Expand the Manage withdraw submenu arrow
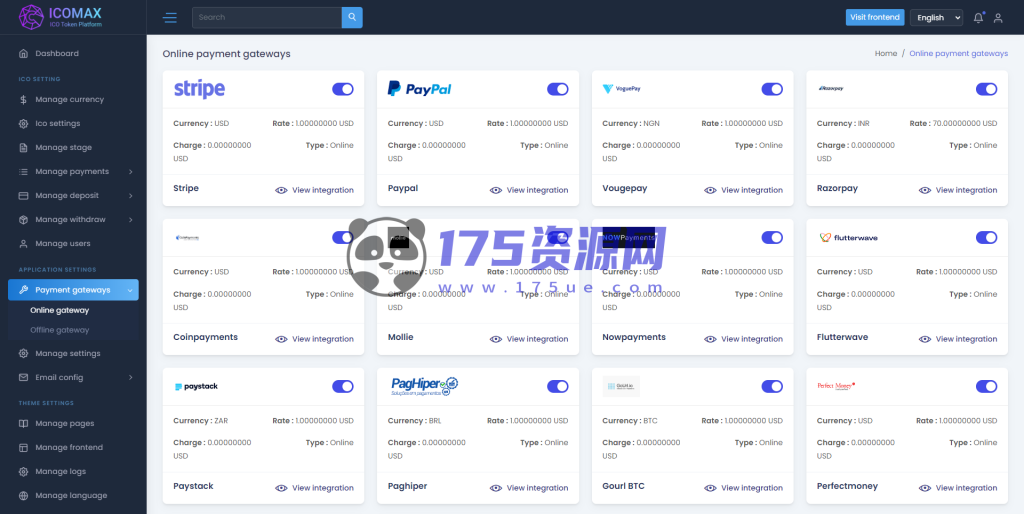 tap(131, 219)
